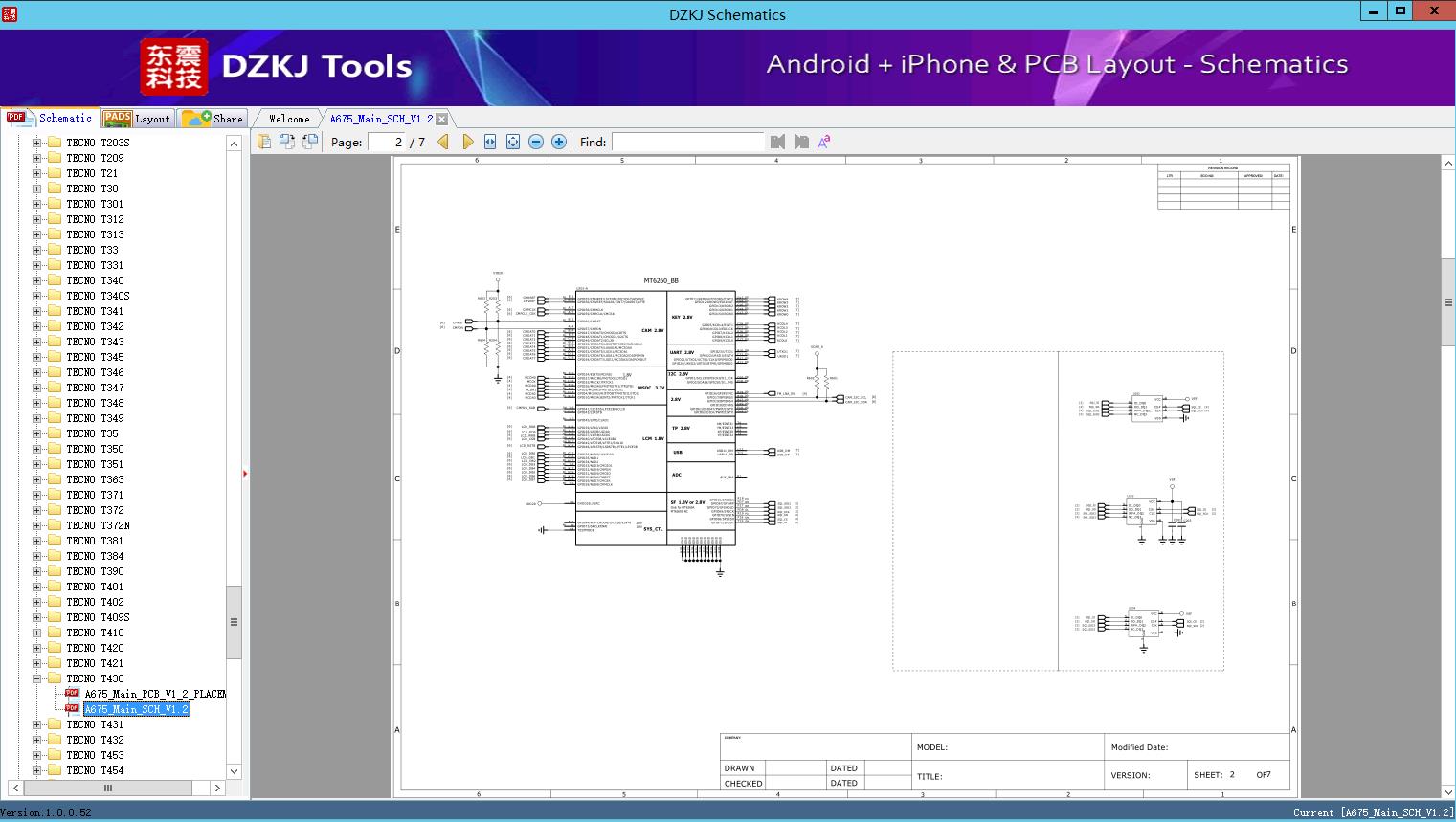
Task: Find previous match icon
Action: coord(777,142)
